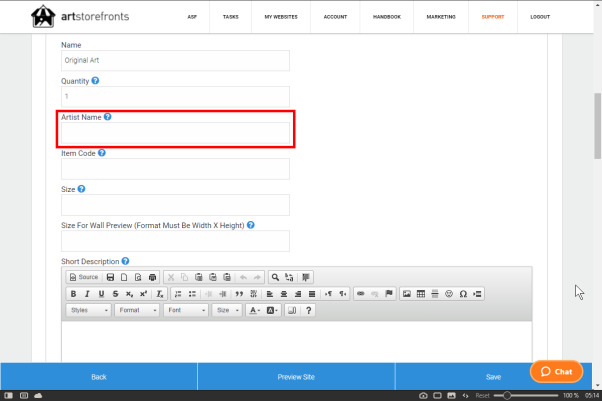
Task: Click the Find magnifier icon
Action: tap(275, 276)
